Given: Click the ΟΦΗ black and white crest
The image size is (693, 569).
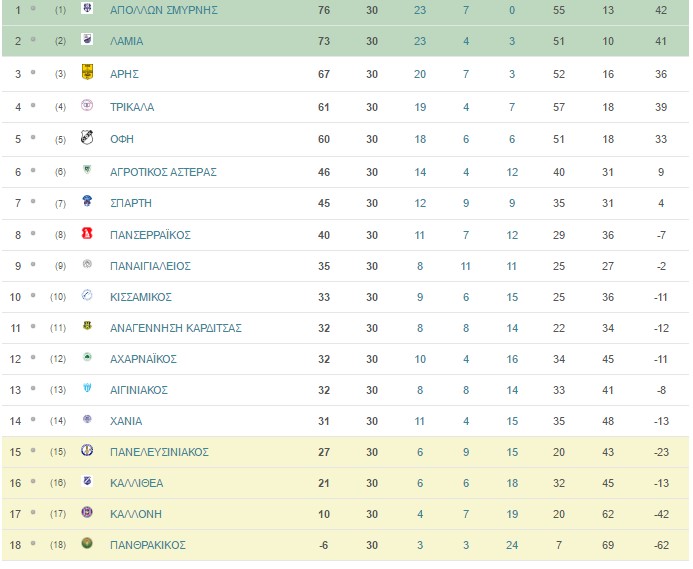Looking at the screenshot, I should coord(87,137).
